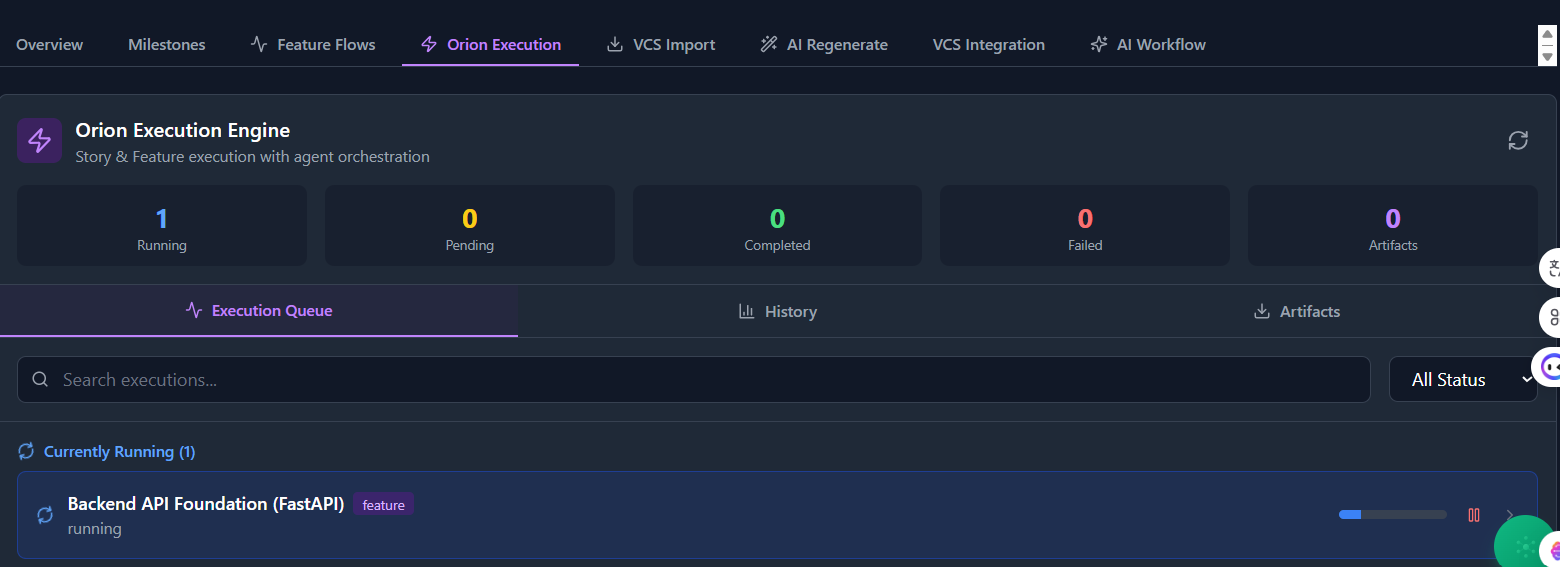
Task: Click the History bar chart icon
Action: click(746, 311)
